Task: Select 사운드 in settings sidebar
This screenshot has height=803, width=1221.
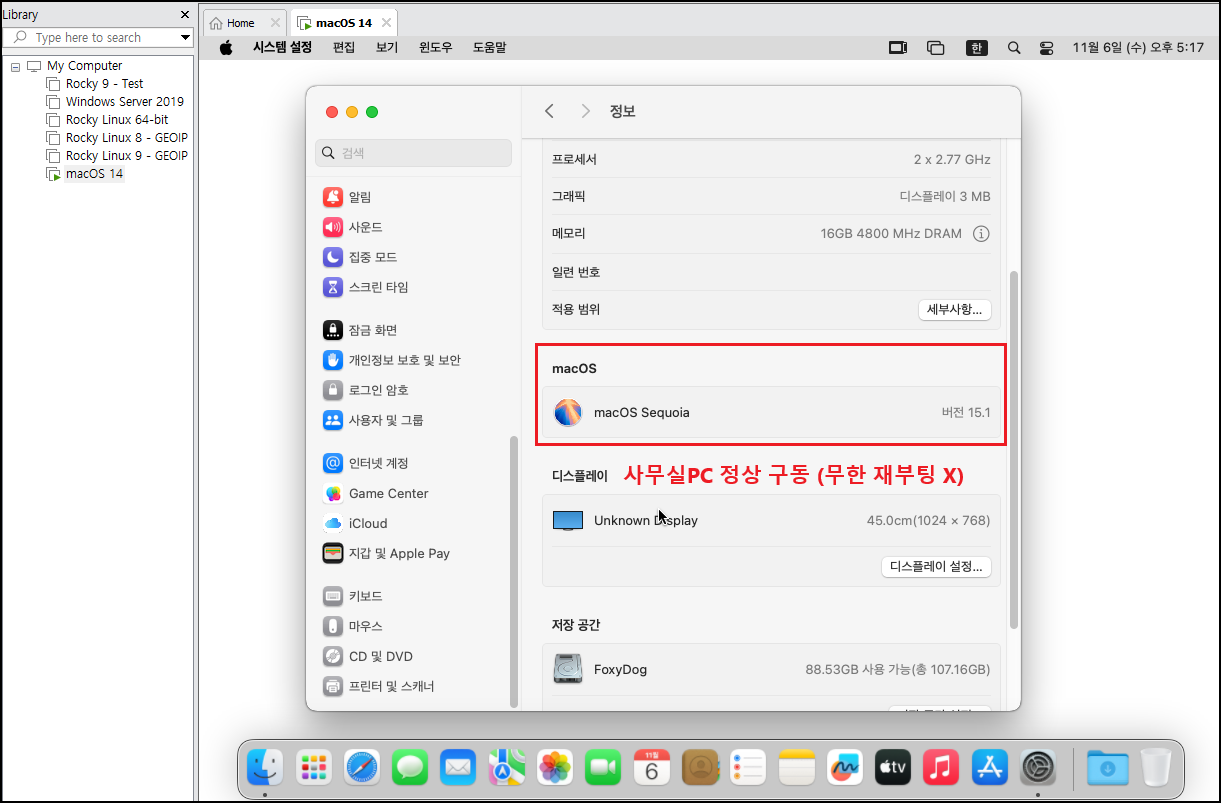Action: pos(352,227)
